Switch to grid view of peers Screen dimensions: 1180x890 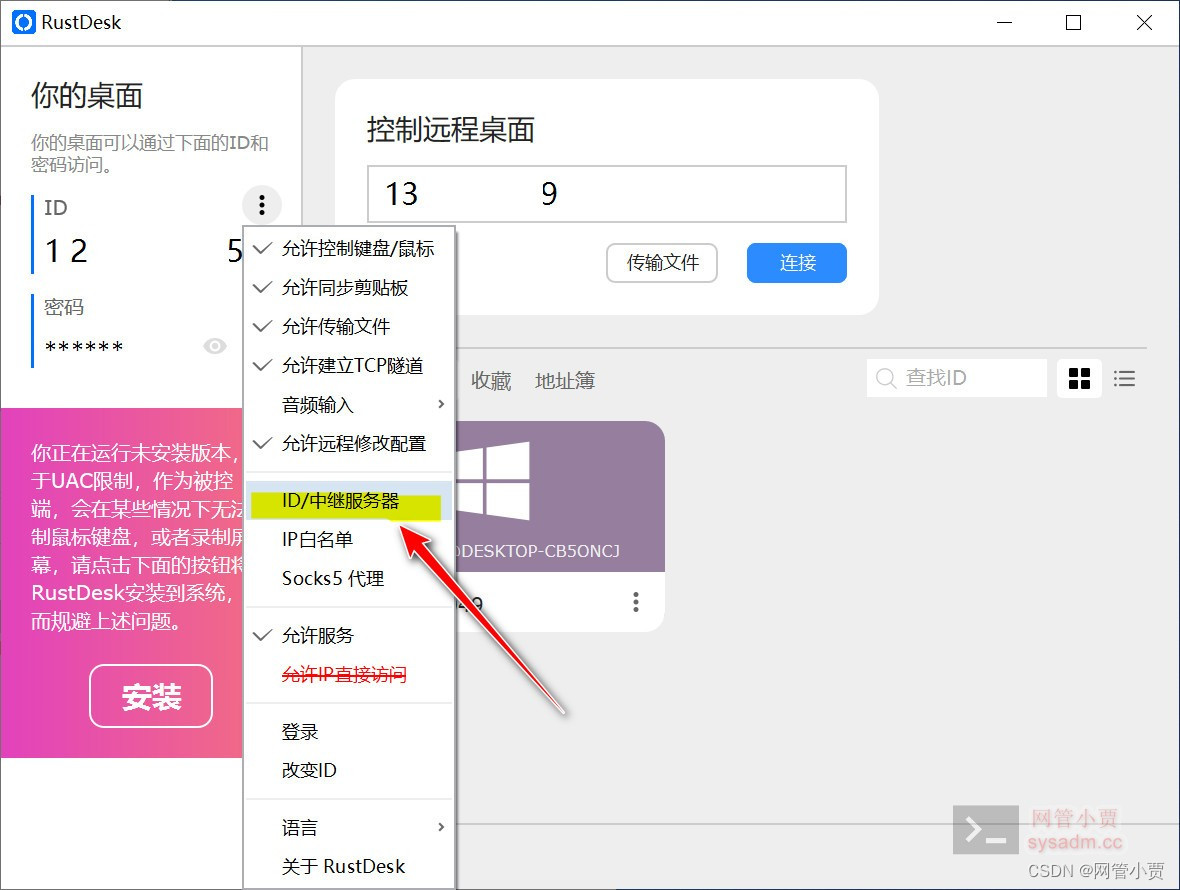1079,378
